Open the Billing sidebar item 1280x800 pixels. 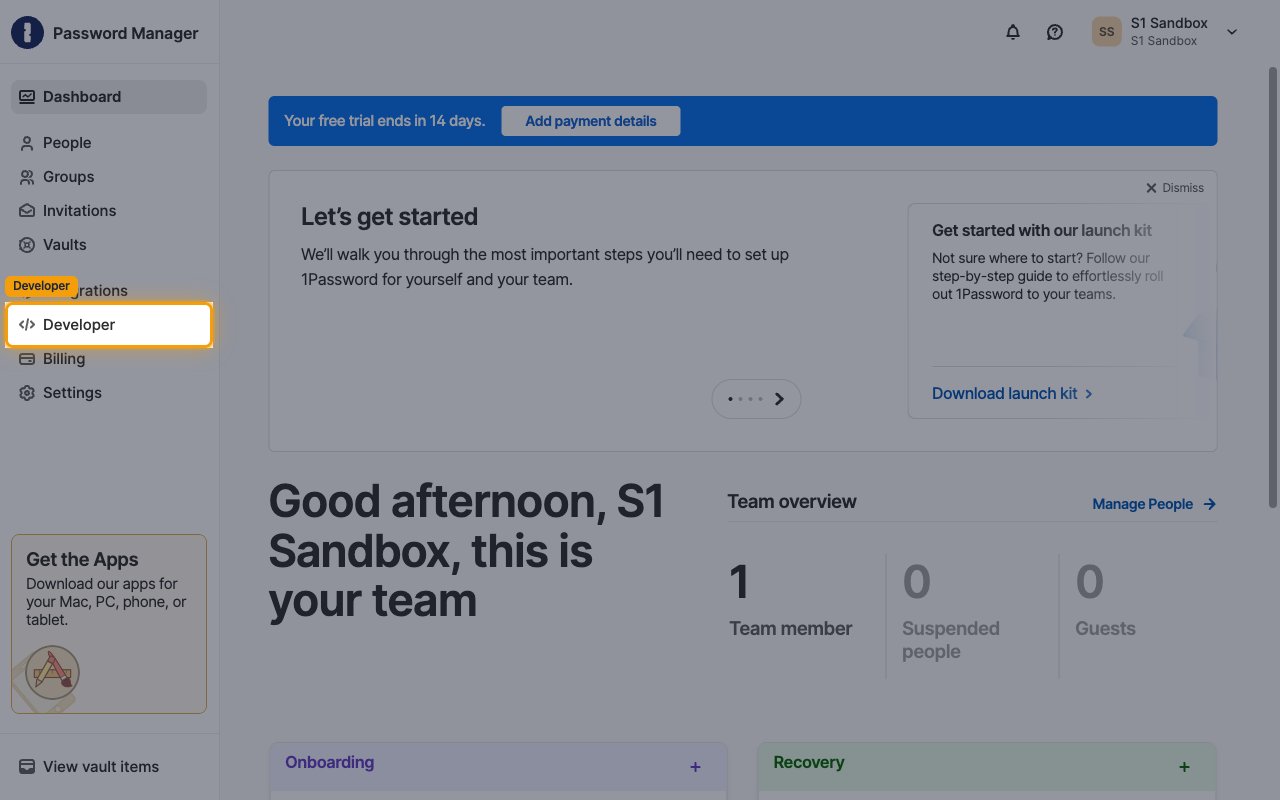point(109,359)
